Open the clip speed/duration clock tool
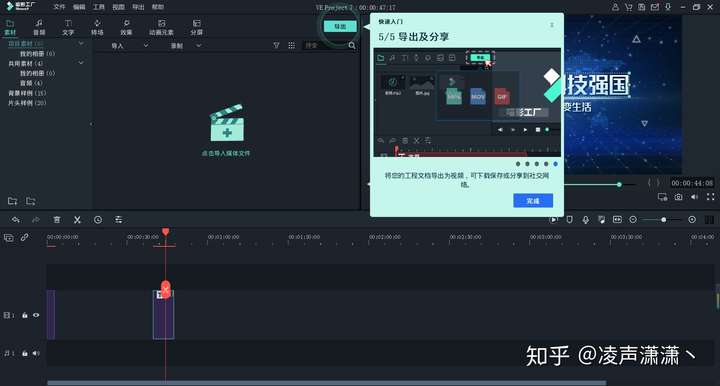 coord(98,220)
